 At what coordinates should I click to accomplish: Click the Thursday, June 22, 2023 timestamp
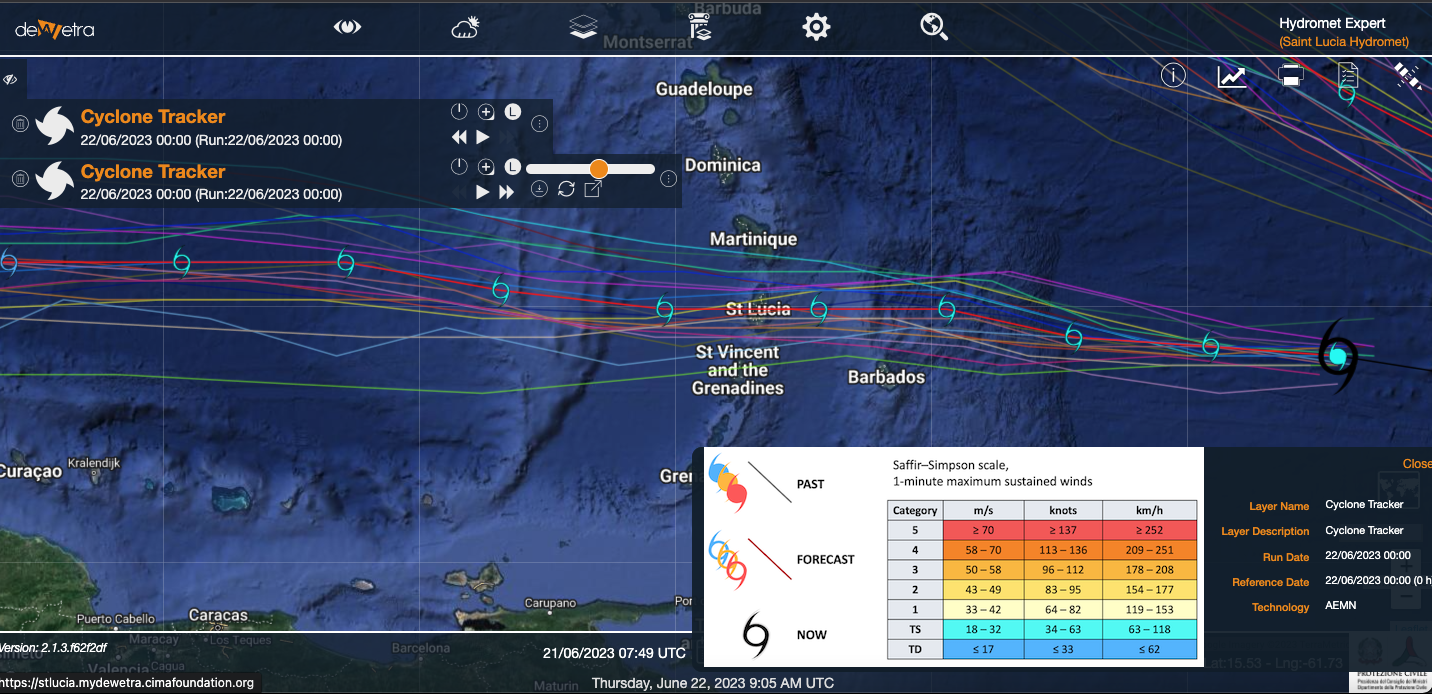click(x=712, y=684)
